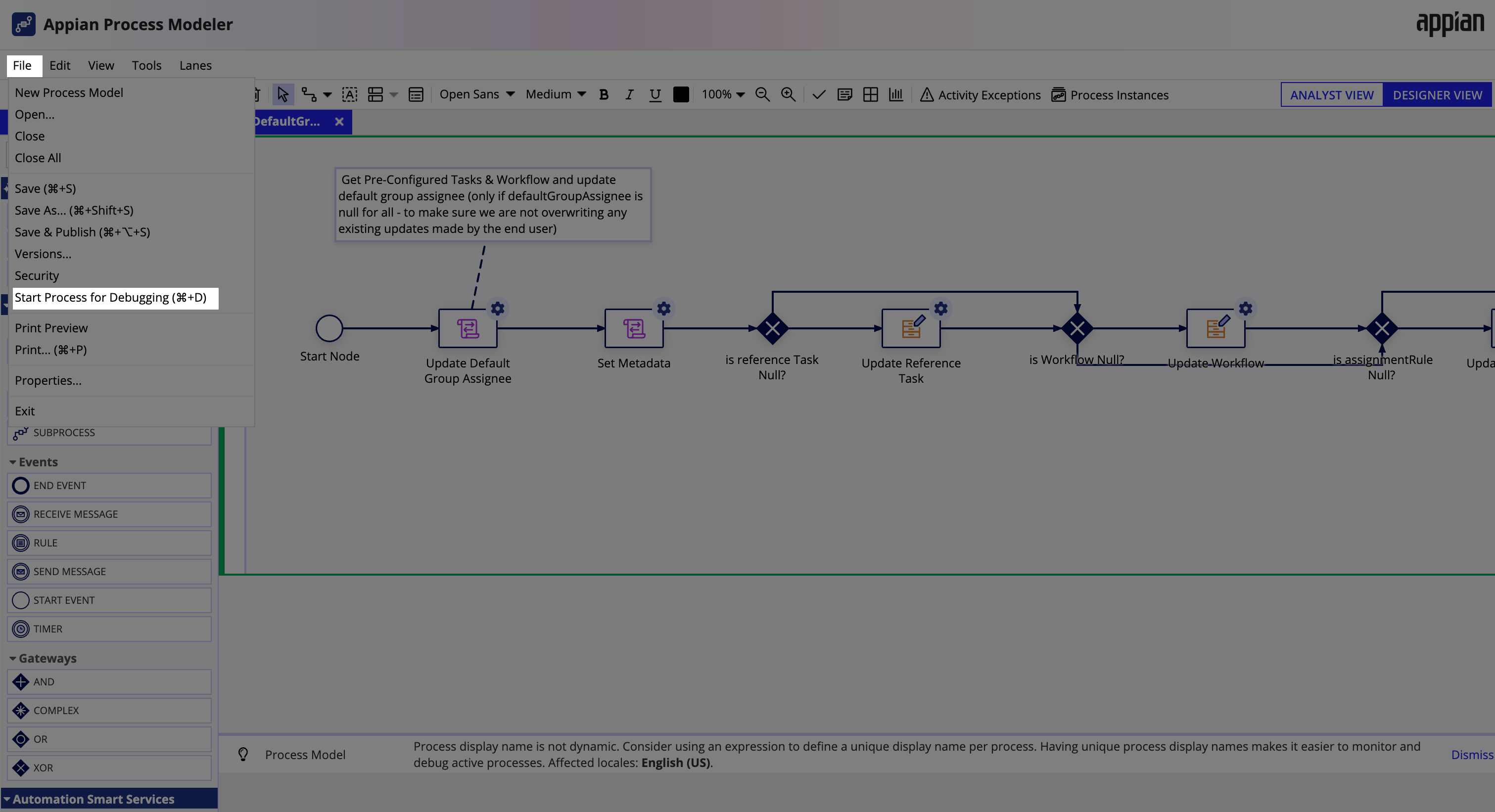Click the validate checkmark icon
The height and width of the screenshot is (812, 1495).
click(819, 94)
